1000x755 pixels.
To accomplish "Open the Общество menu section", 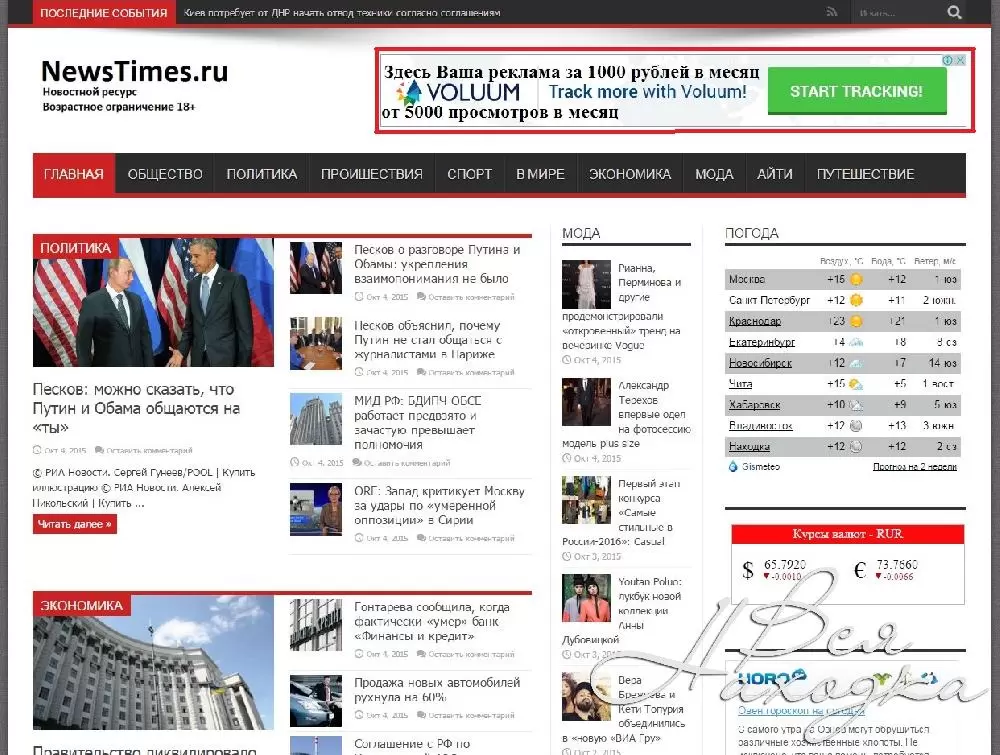I will (165, 174).
